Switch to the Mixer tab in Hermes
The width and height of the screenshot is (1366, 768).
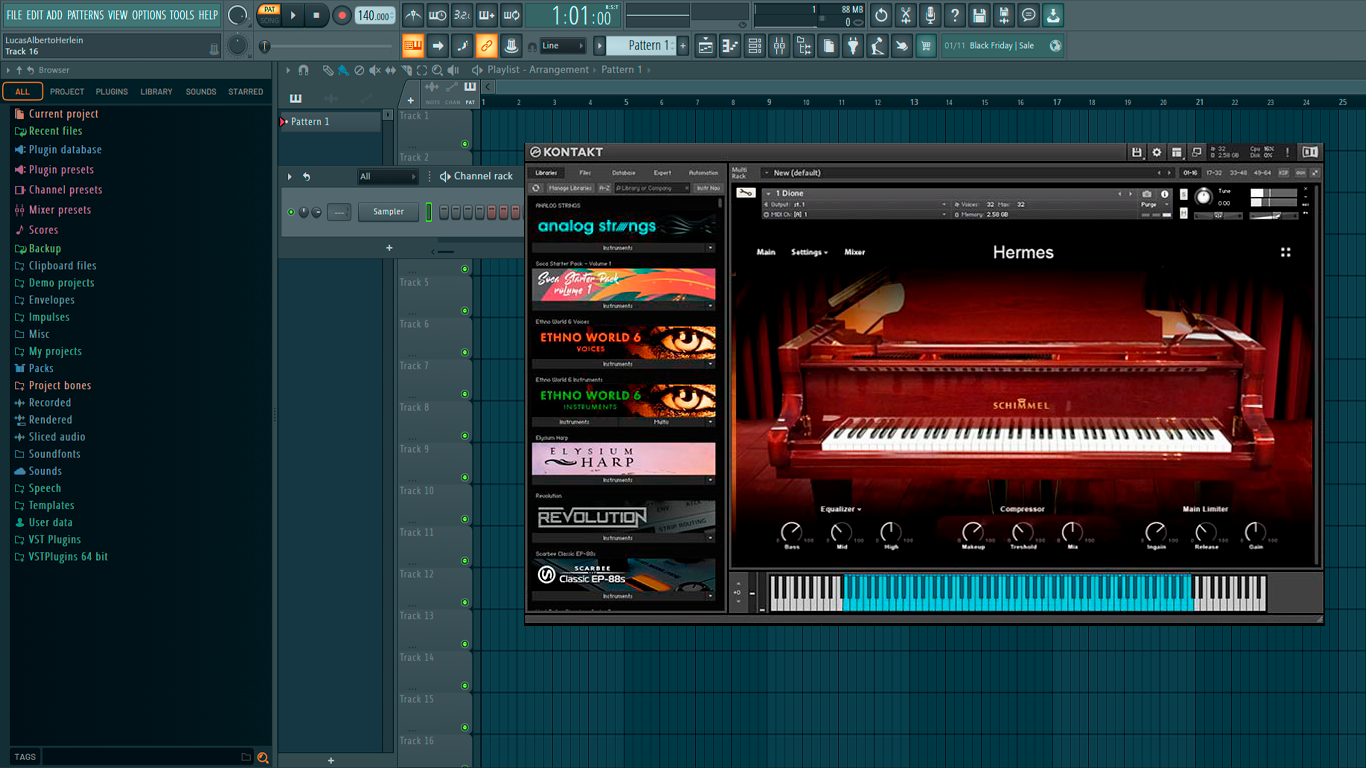[855, 253]
